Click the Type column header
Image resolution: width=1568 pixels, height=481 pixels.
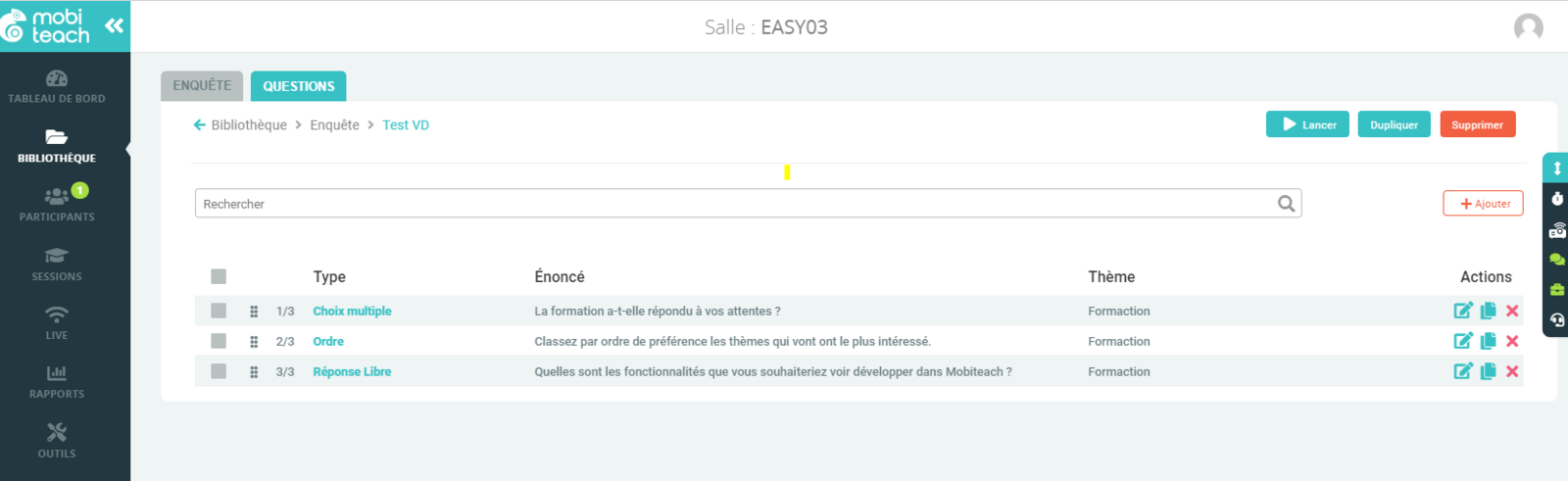click(x=329, y=277)
